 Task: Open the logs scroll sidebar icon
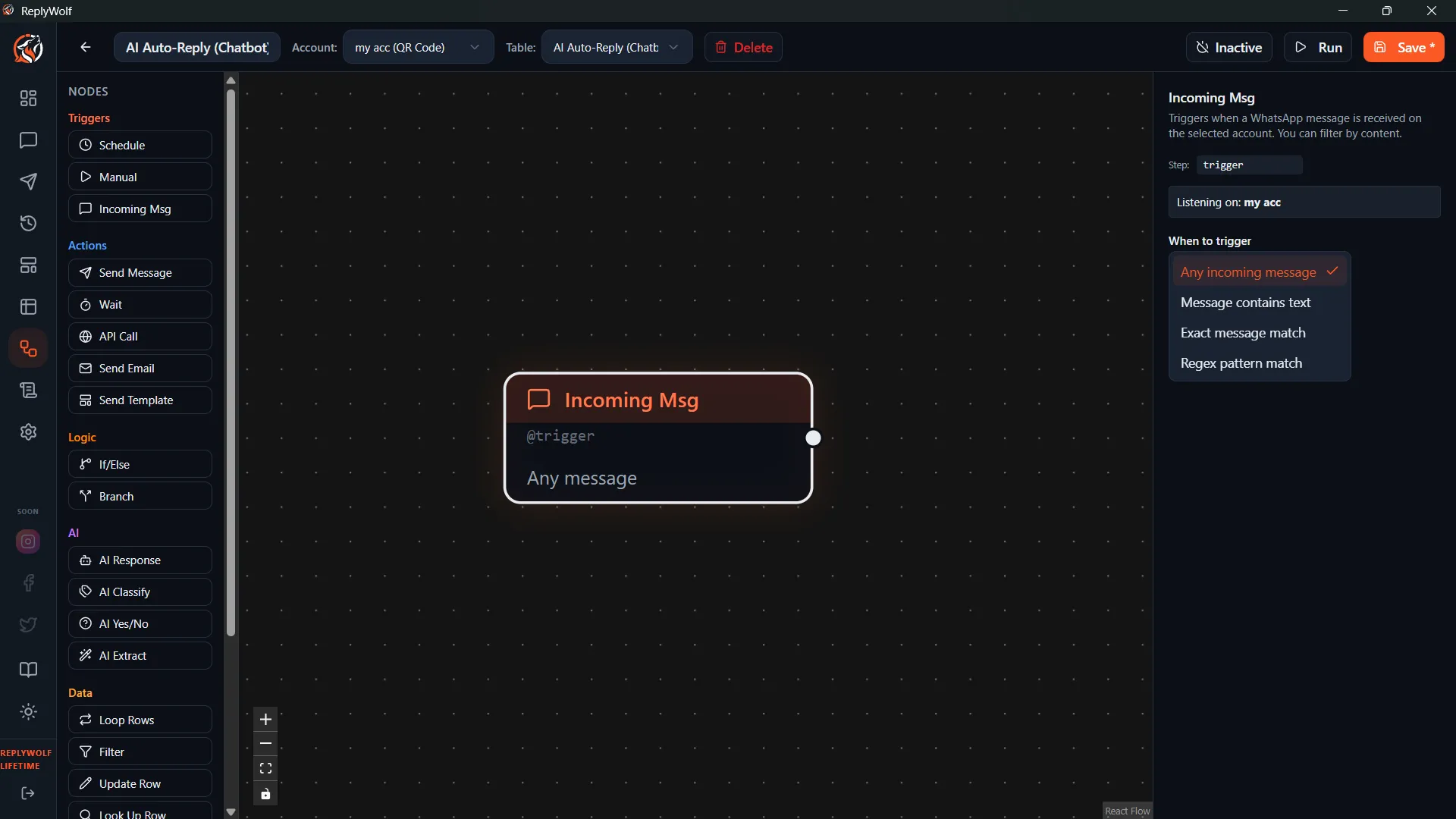click(28, 391)
